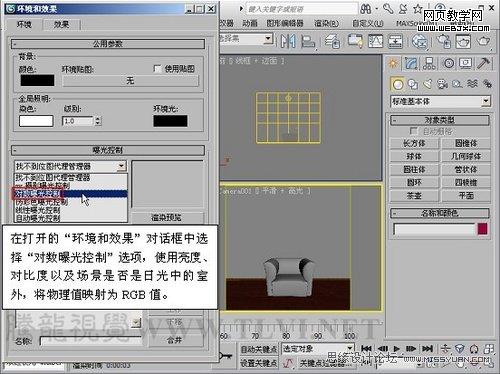Go to start of animation
Viewport: 500px width, 374px height.
366,349
